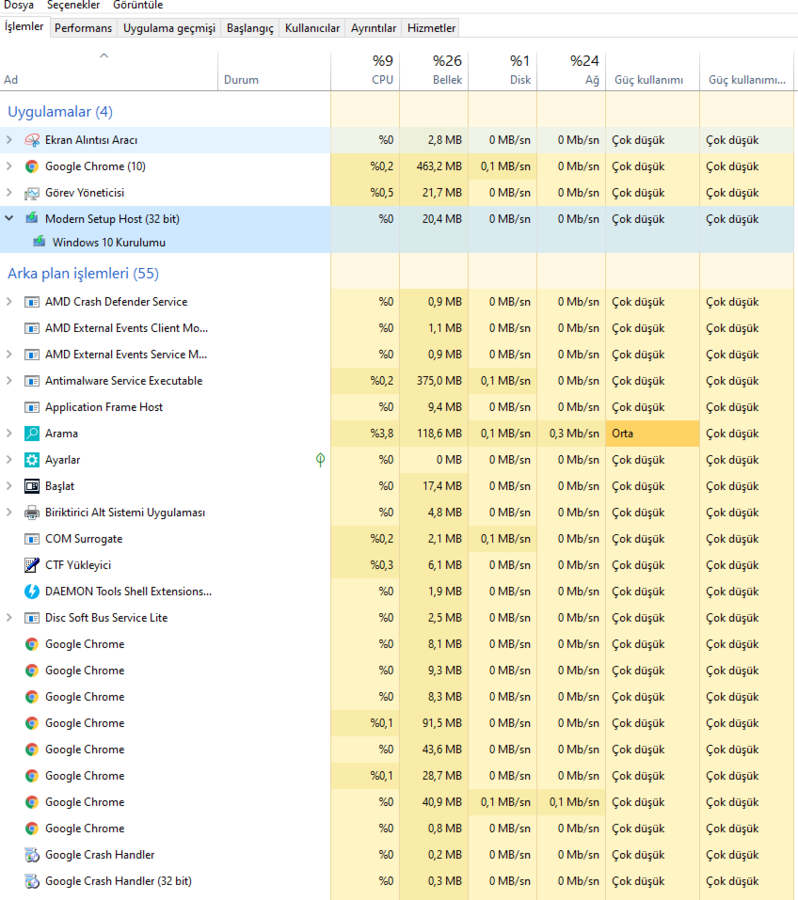
Task: Expand AMD Crash Defender Service
Action: click(x=9, y=302)
